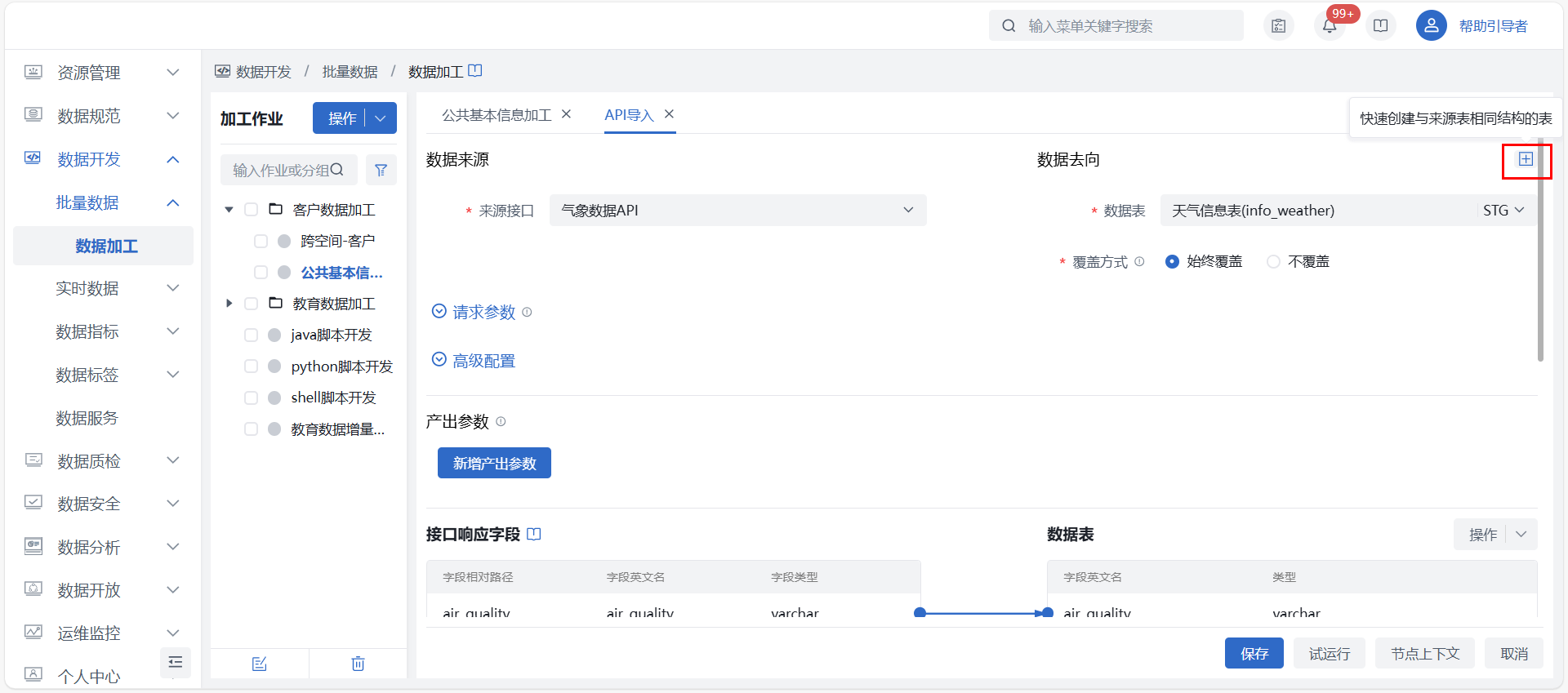Click the 试运行 button
The height and width of the screenshot is (693, 1568).
point(1329,653)
